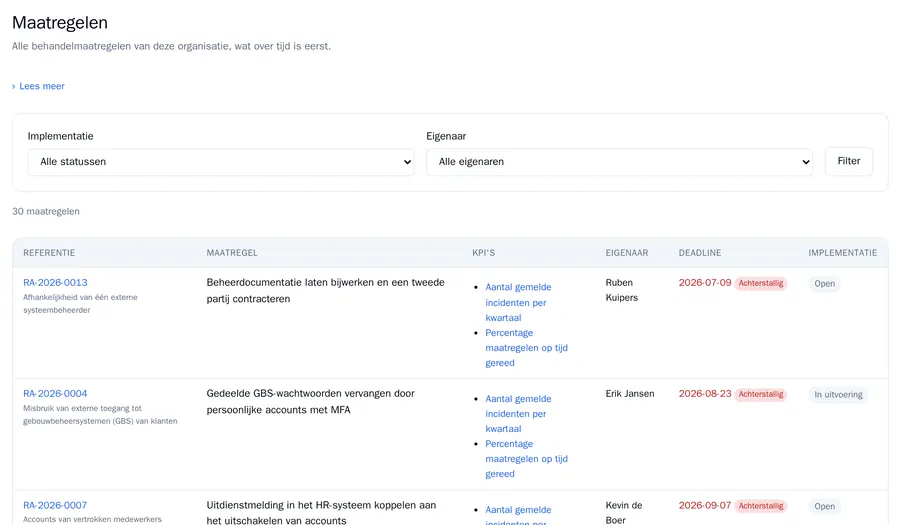Click the Referentie column header
900x525 pixels.
49,253
